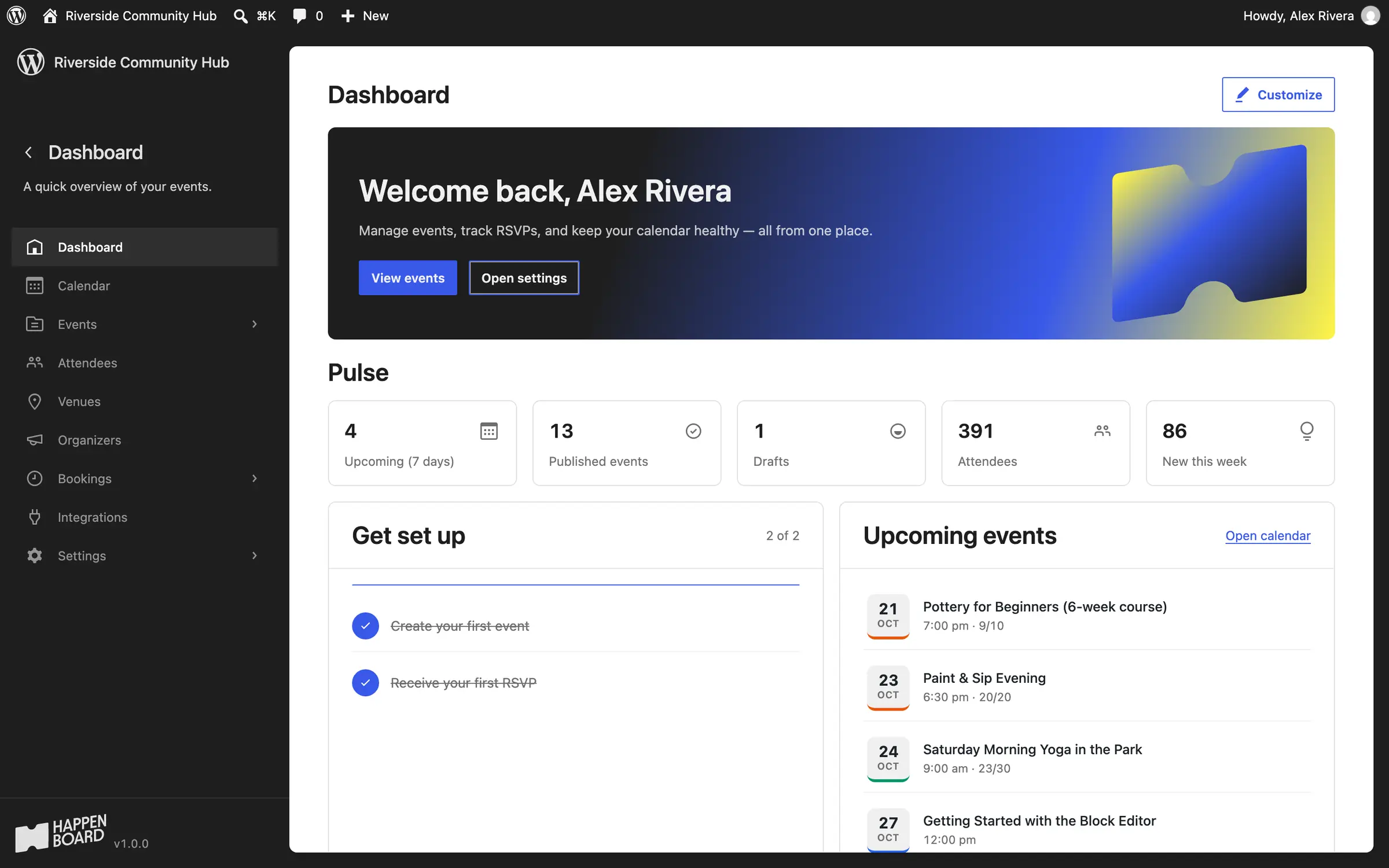Open the comments bubble icon
Viewport: 1389px width, 868px height.
(x=299, y=16)
